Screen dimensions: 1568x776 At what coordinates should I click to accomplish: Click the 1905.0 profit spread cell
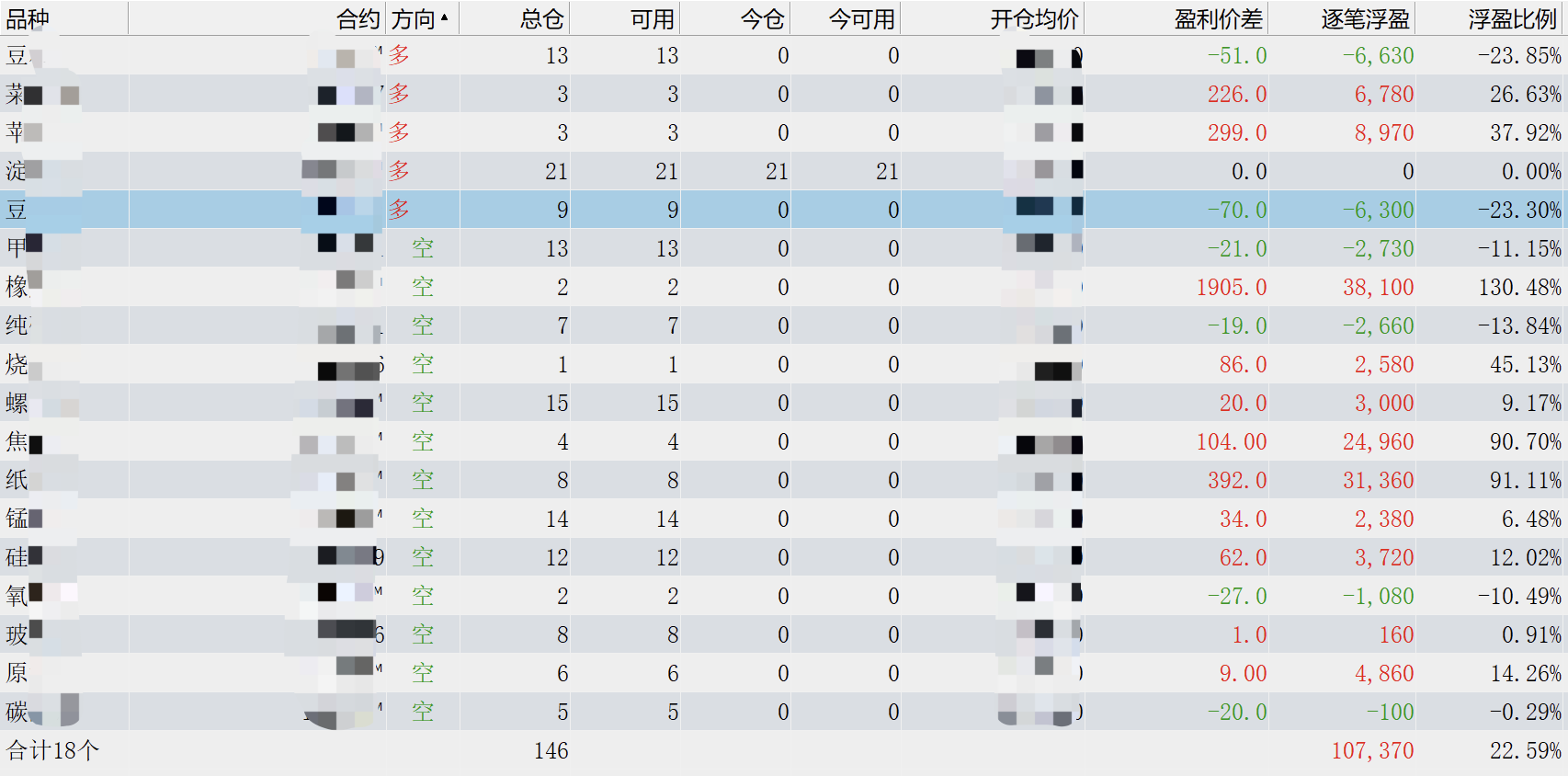(x=1231, y=287)
